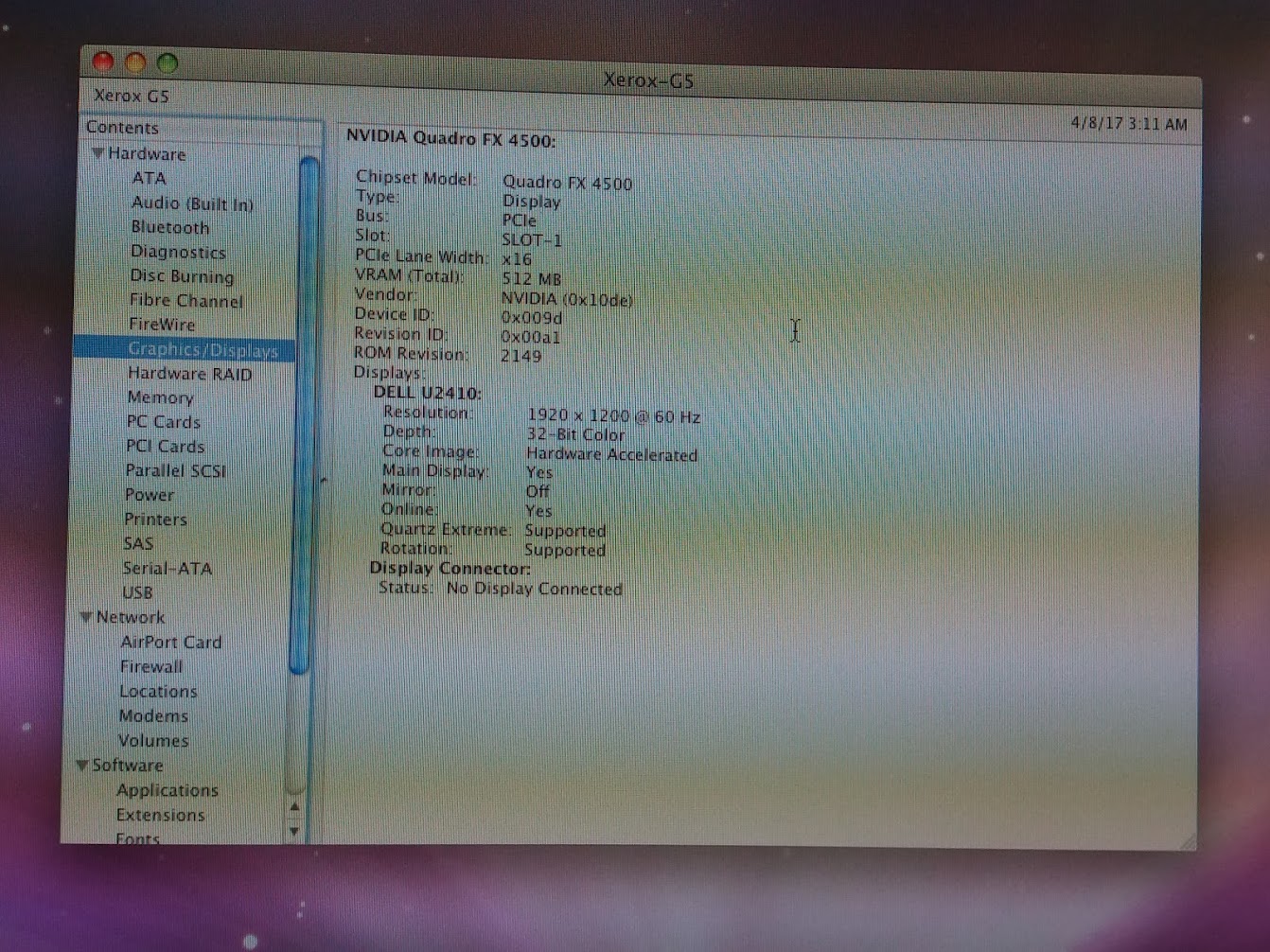Viewport: 1270px width, 952px height.
Task: Open Volumes under Network
Action: [153, 740]
